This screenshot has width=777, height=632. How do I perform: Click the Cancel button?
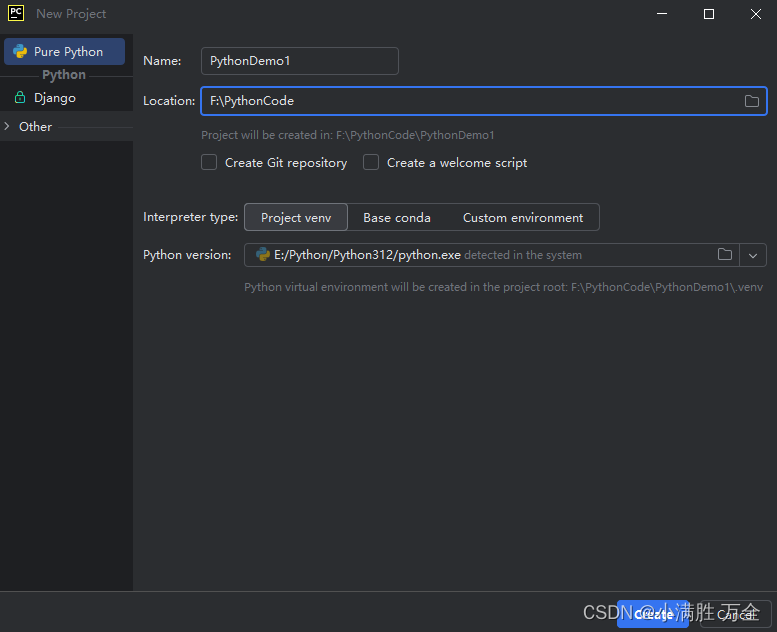[735, 614]
